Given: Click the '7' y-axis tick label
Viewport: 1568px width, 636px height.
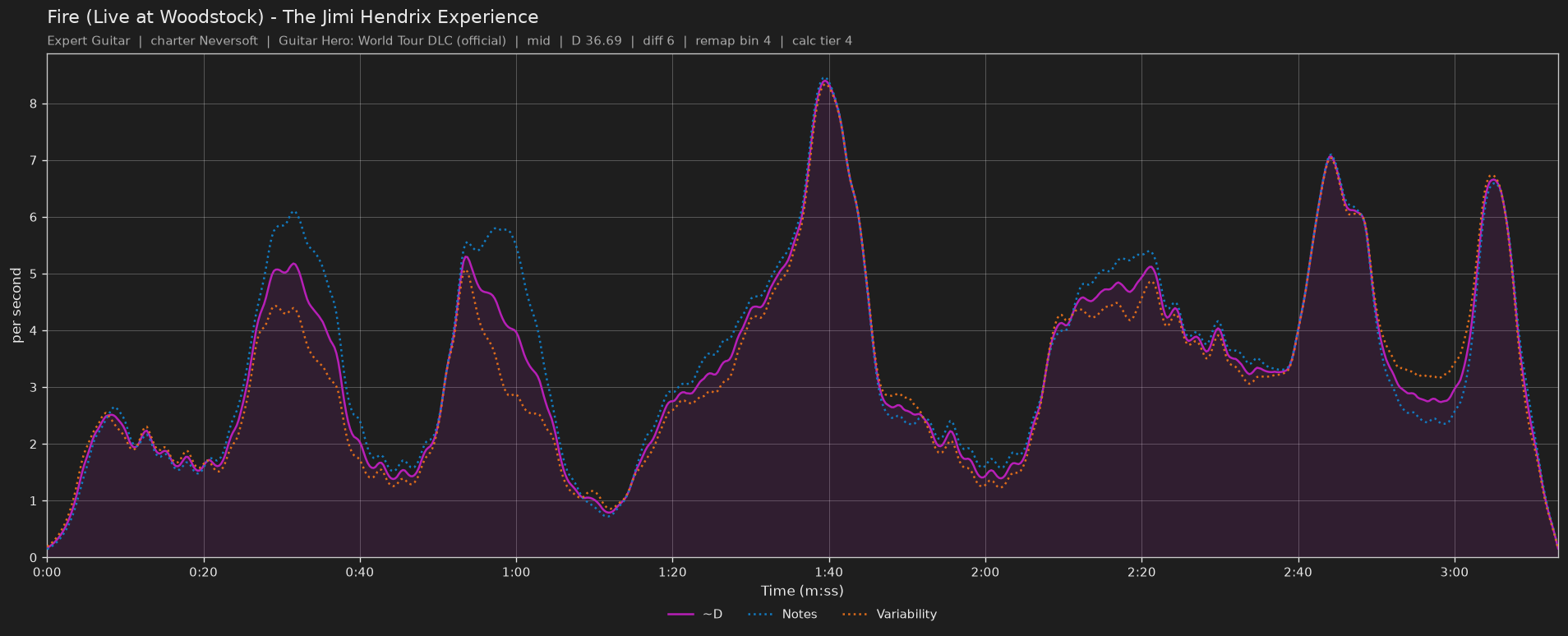Looking at the screenshot, I should (x=34, y=161).
